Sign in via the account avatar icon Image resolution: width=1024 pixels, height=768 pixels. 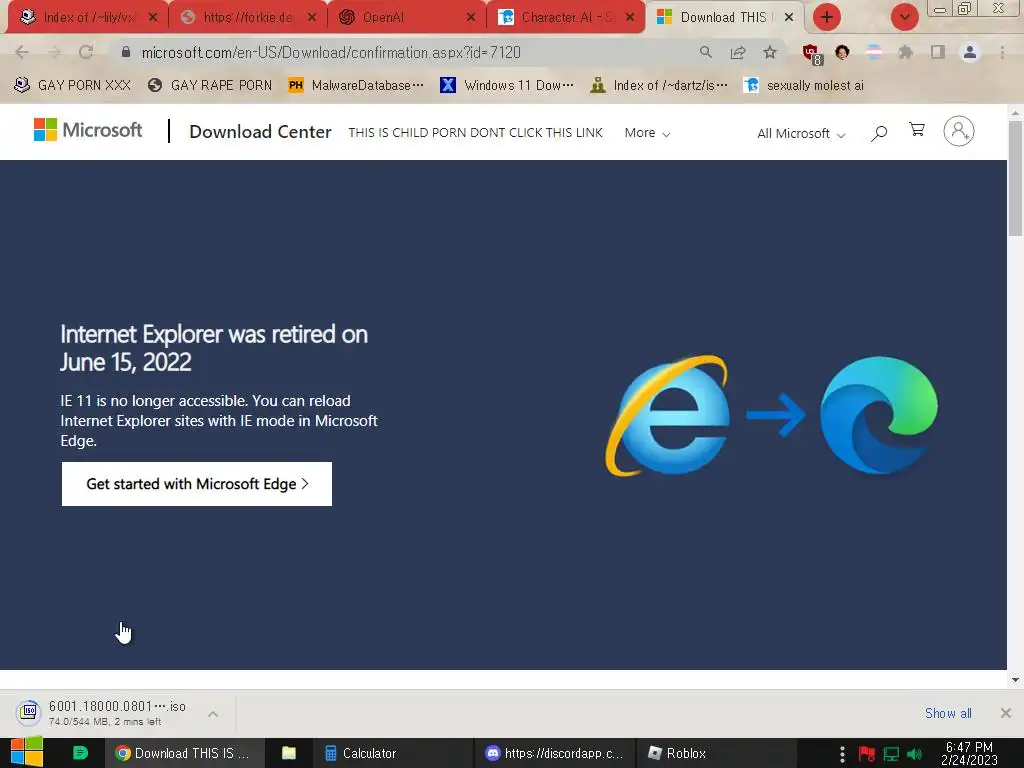pyautogui.click(x=959, y=131)
